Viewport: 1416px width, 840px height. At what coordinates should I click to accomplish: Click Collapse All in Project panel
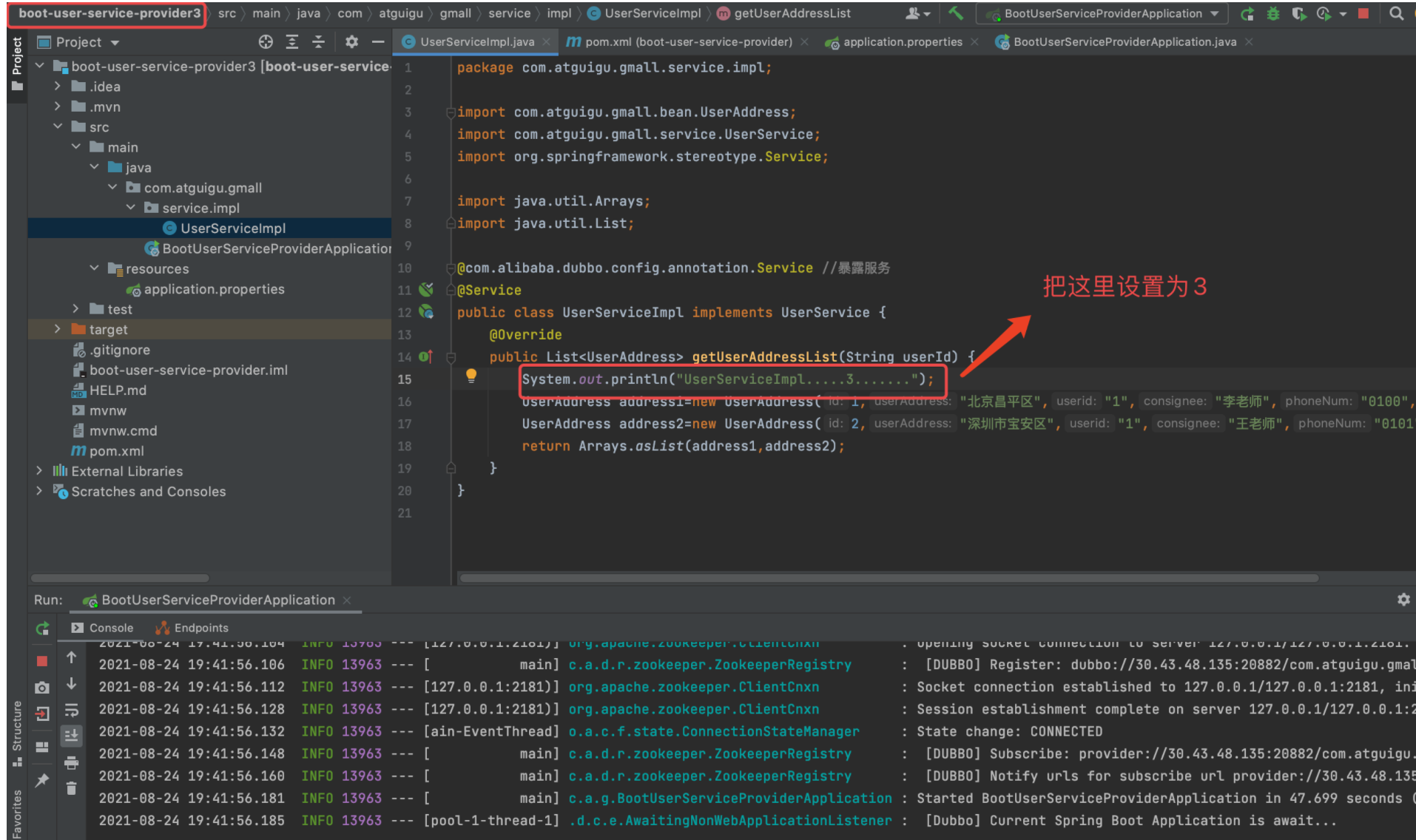318,42
